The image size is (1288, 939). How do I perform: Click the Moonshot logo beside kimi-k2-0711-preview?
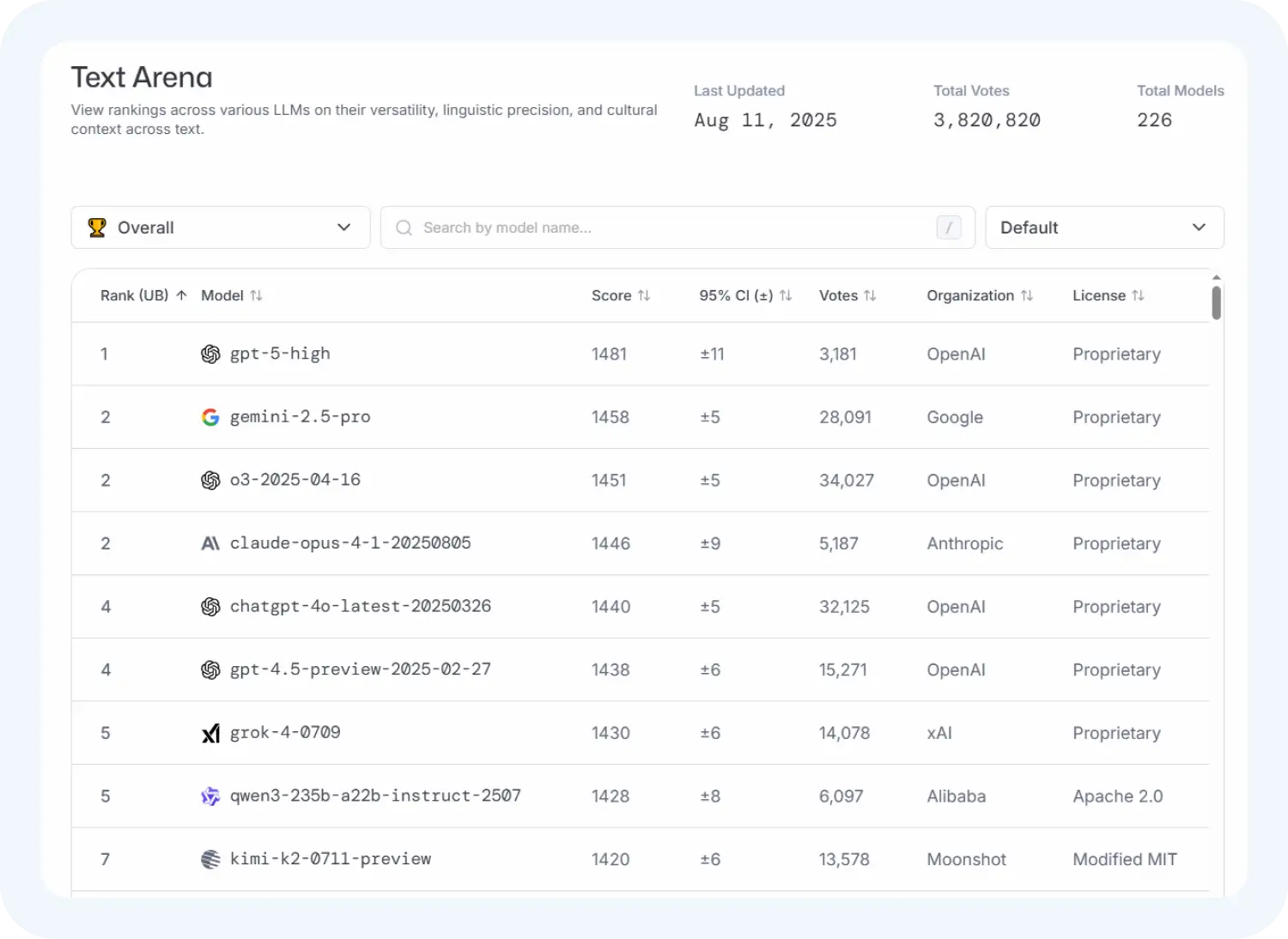point(210,859)
